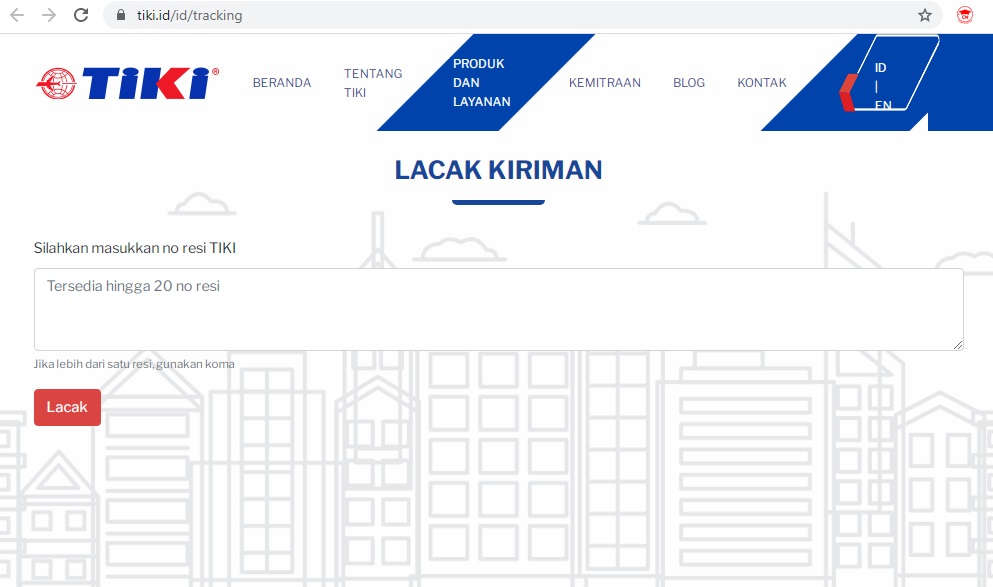This screenshot has height=587, width=993.
Task: Click the textarea resize handle corner
Action: point(958,344)
